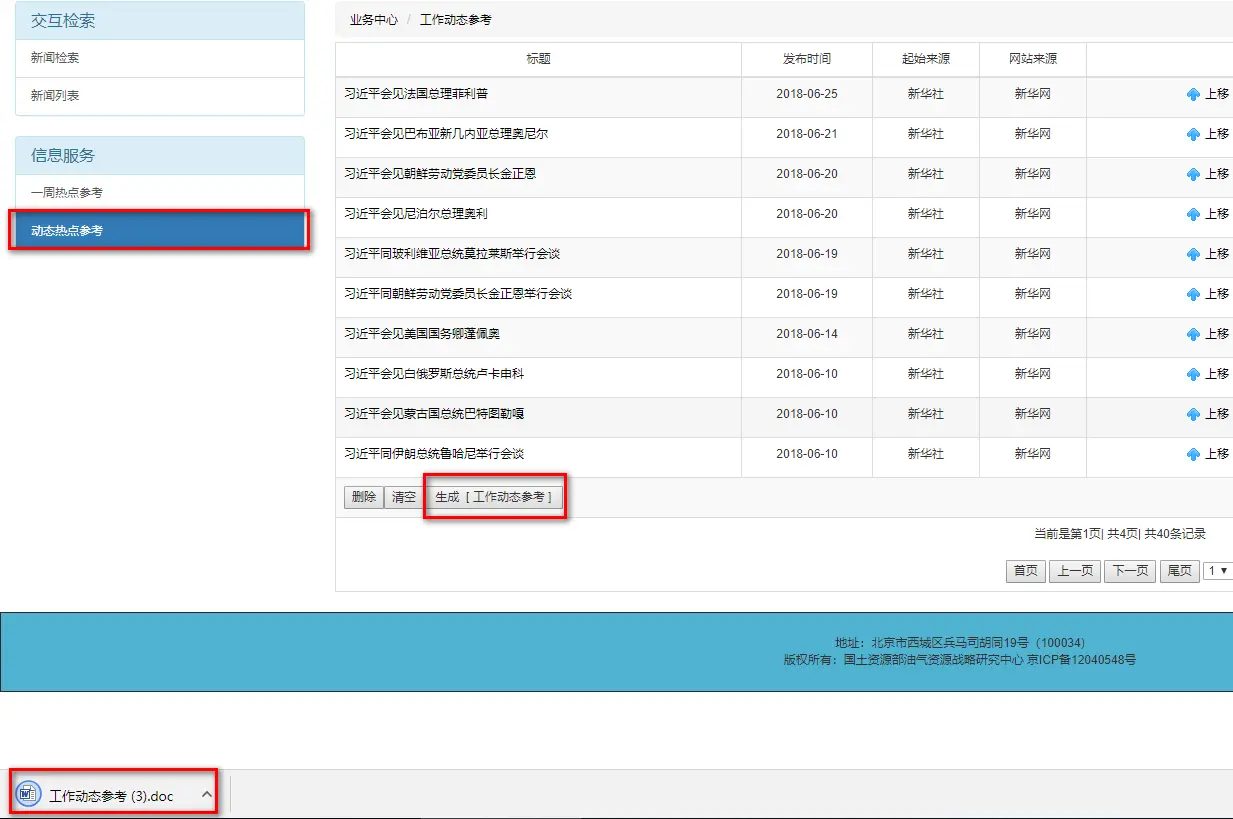Click the 上移 arrow icon for 习近平会见美国国务卿蓬佩奥

pyautogui.click(x=1192, y=334)
